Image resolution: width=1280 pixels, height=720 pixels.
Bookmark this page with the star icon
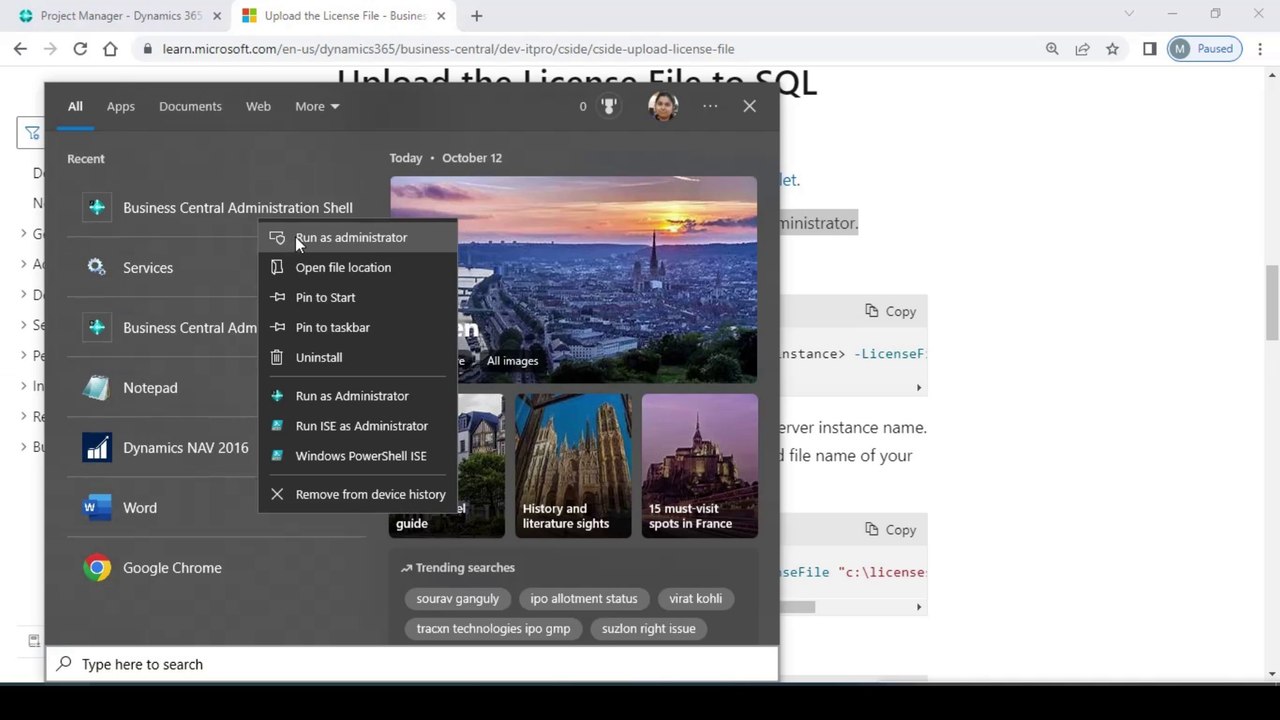[x=1112, y=49]
